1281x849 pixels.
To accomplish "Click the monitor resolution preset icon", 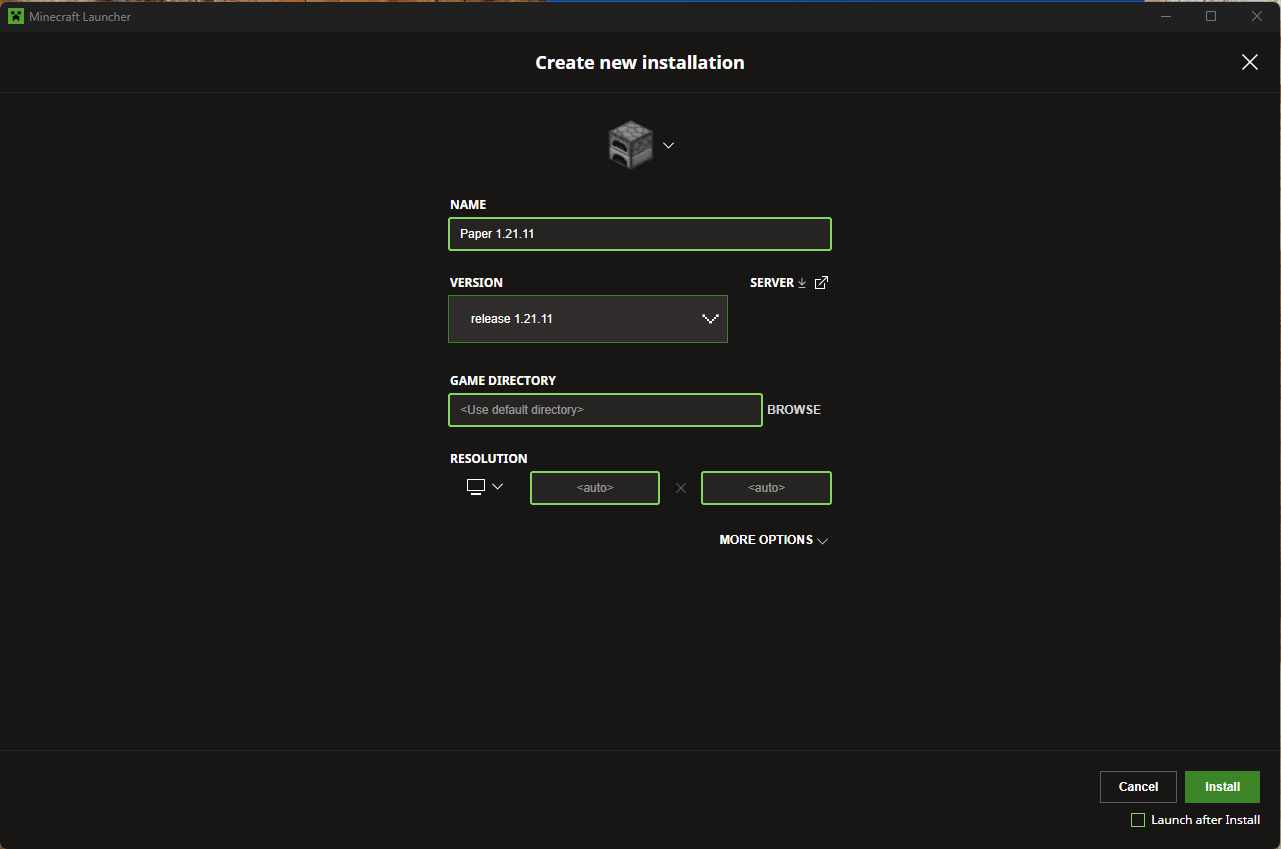I will click(476, 487).
